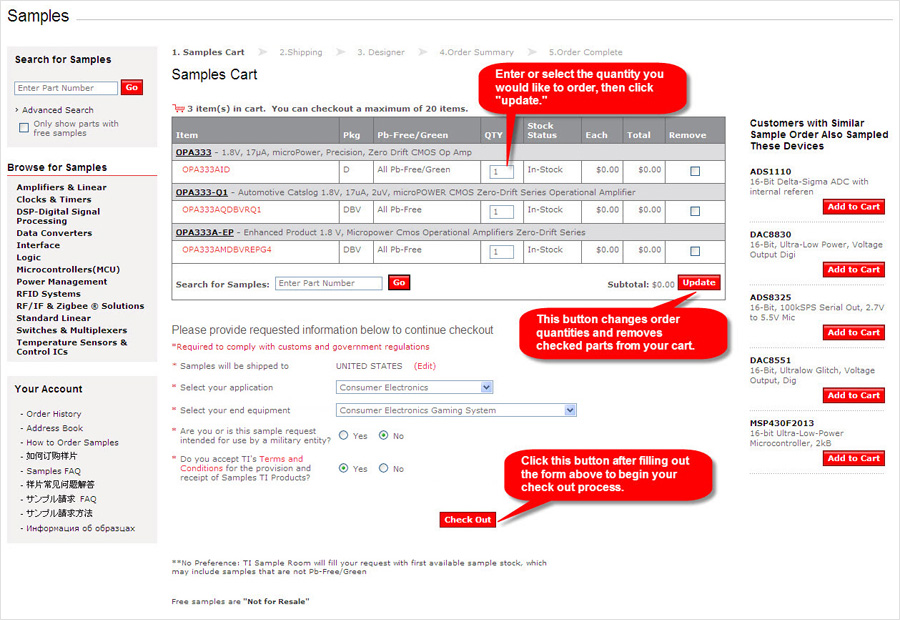Add ADS1110 to cart
Viewport: 900px width, 620px height.
pyautogui.click(x=853, y=207)
